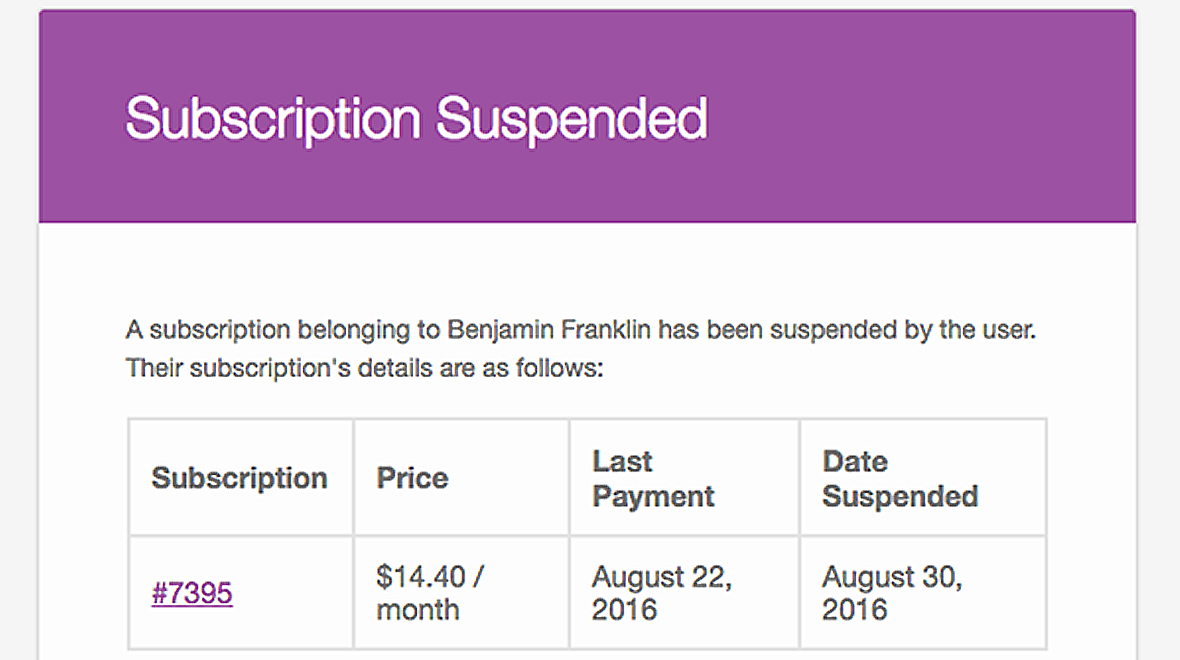Click the "Subscription Suspended" heading
1180x660 pixels.
[x=416, y=118]
